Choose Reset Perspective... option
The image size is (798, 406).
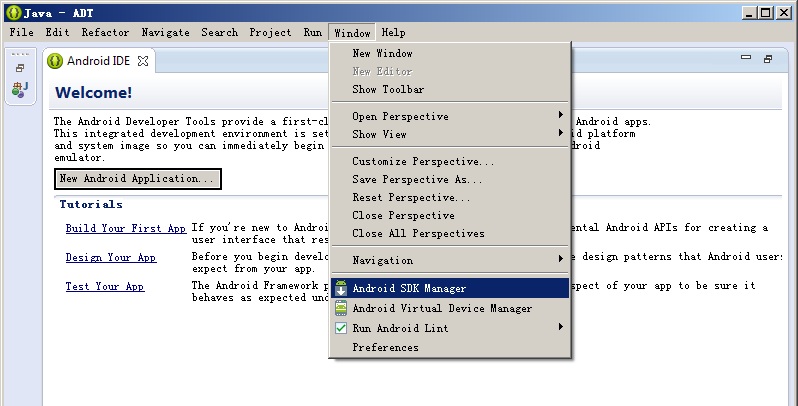click(x=450, y=197)
